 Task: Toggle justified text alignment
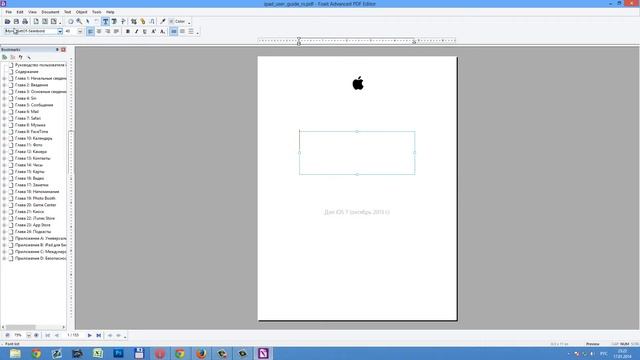click(x=116, y=31)
